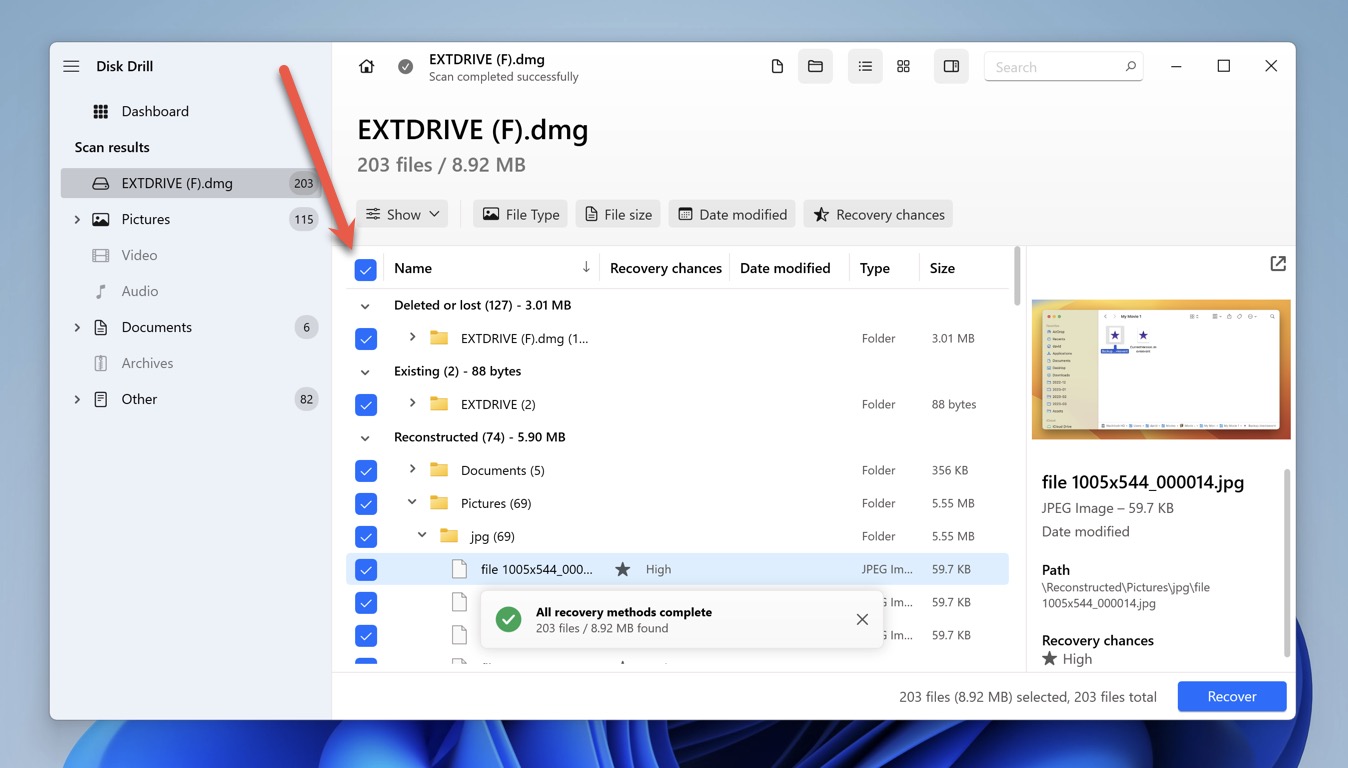Screen dimensions: 1348x768
Task: Click the Audio note icon in sidebar
Action: point(101,291)
